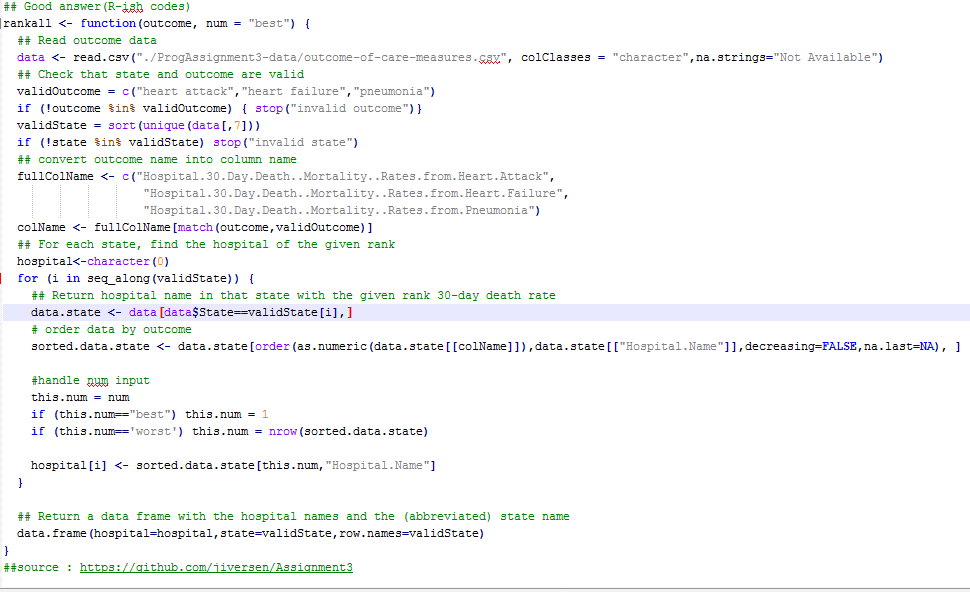Click 'hospital[i] <-' assignment

[x=80, y=466]
